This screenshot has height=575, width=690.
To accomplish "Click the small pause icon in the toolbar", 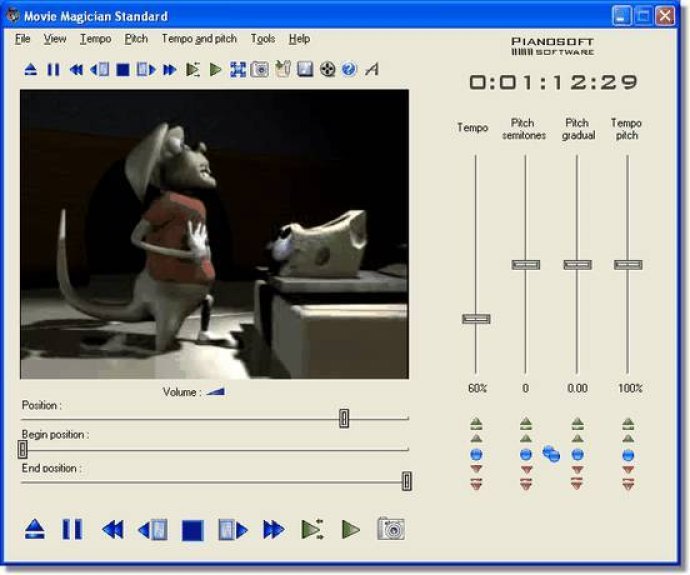I will click(53, 70).
